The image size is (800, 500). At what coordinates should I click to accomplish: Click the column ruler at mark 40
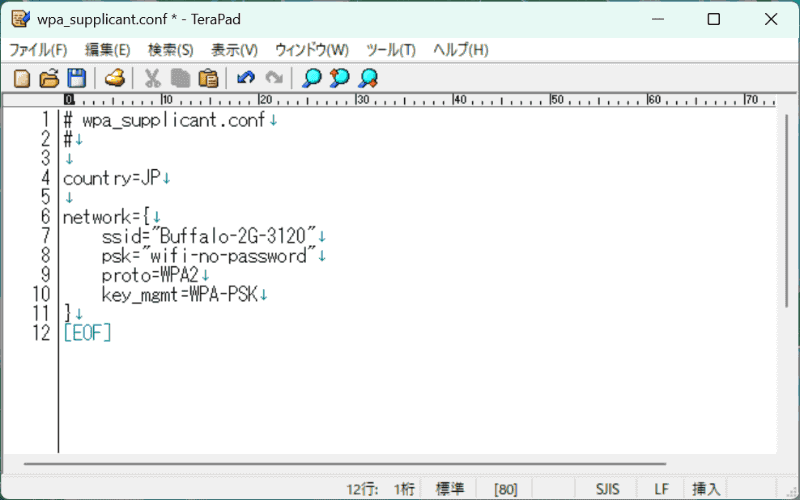click(x=459, y=100)
